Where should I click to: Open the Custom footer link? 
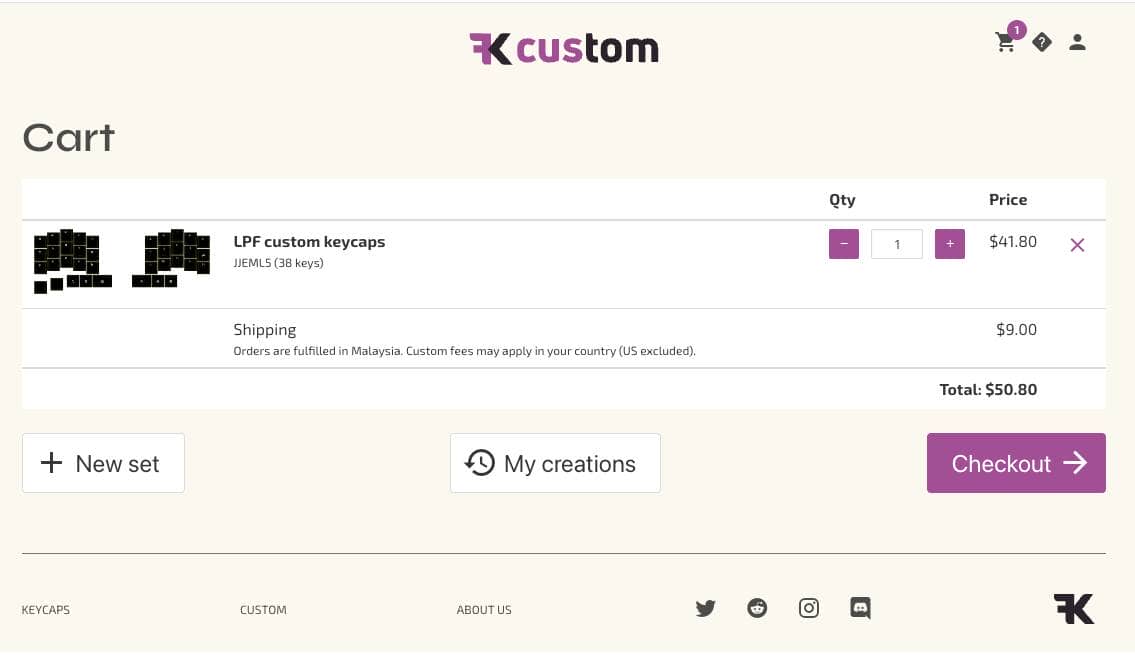(263, 610)
